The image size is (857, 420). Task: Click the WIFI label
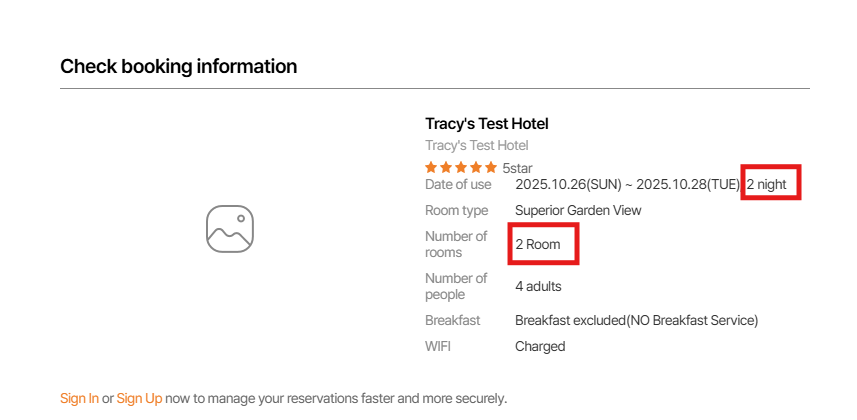pos(439,347)
